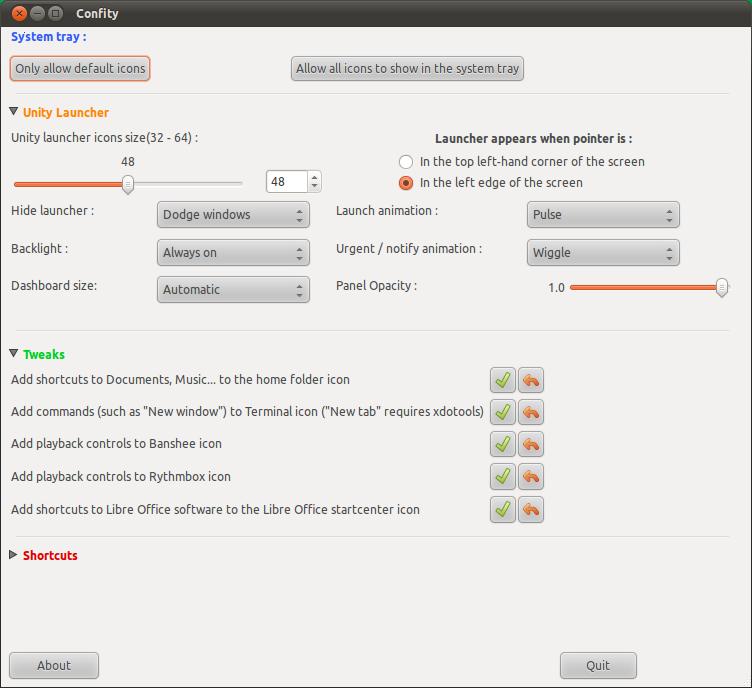Click inside the icon size number field
The image size is (752, 688).
pos(287,182)
